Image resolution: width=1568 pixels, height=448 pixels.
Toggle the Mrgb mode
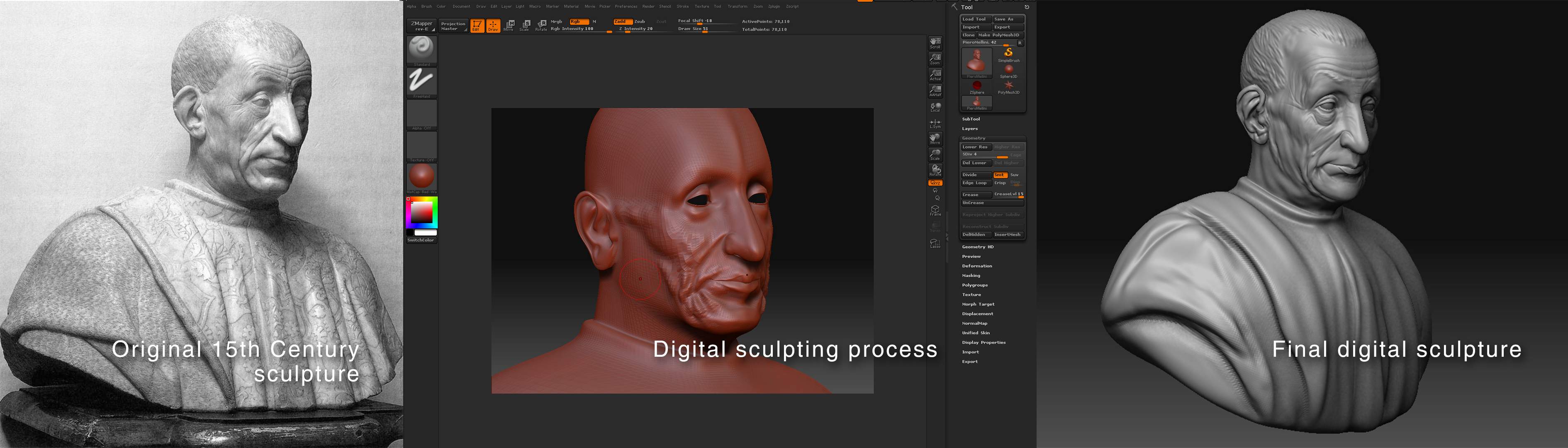coord(557,21)
